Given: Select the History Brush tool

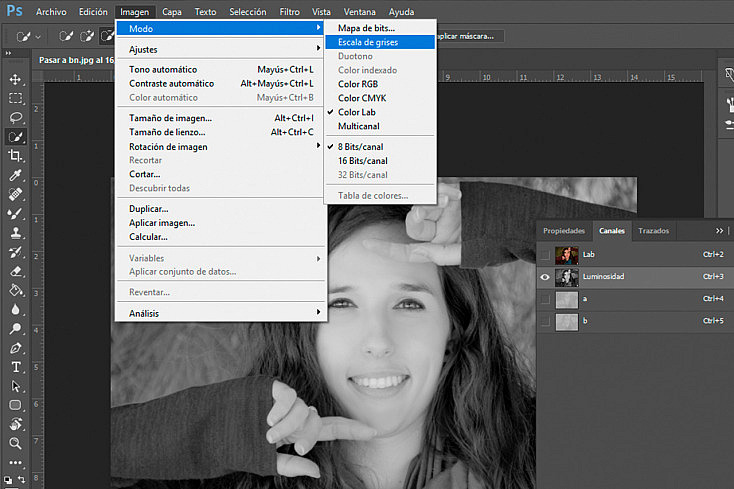Looking at the screenshot, I should [x=15, y=252].
